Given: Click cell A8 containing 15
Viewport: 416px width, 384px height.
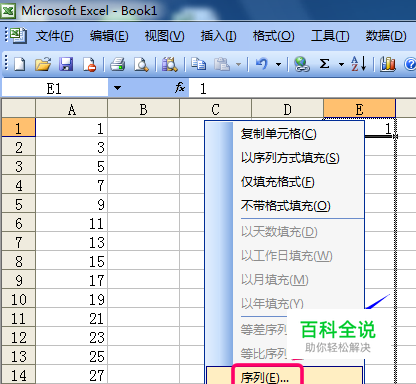Looking at the screenshot, I should 71,261.
